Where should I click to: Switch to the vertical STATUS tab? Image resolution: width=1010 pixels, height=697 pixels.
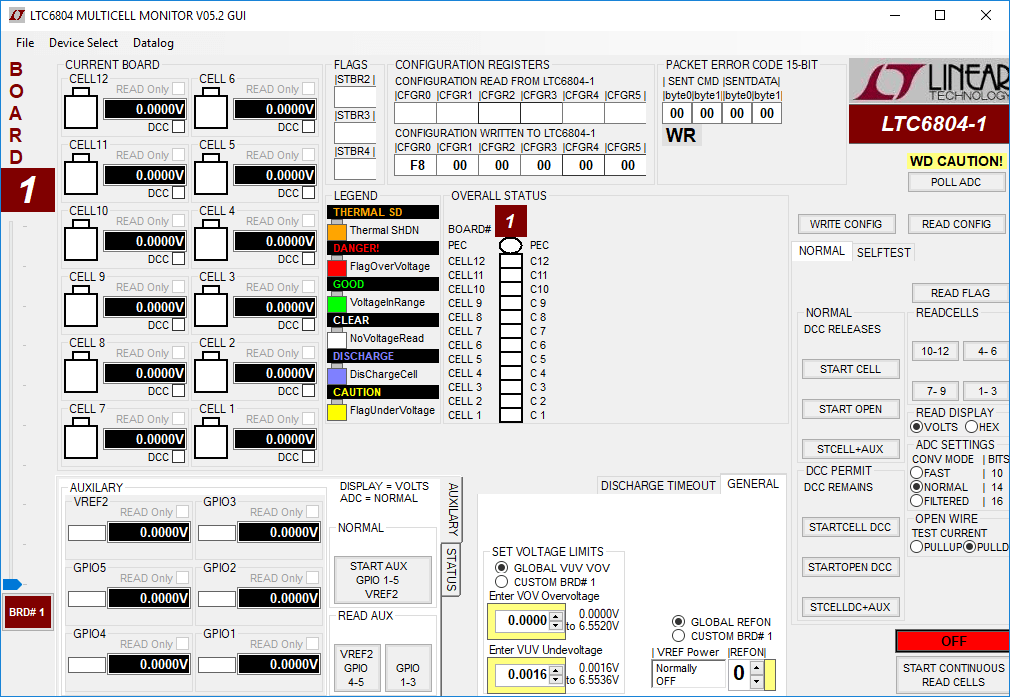(x=451, y=569)
